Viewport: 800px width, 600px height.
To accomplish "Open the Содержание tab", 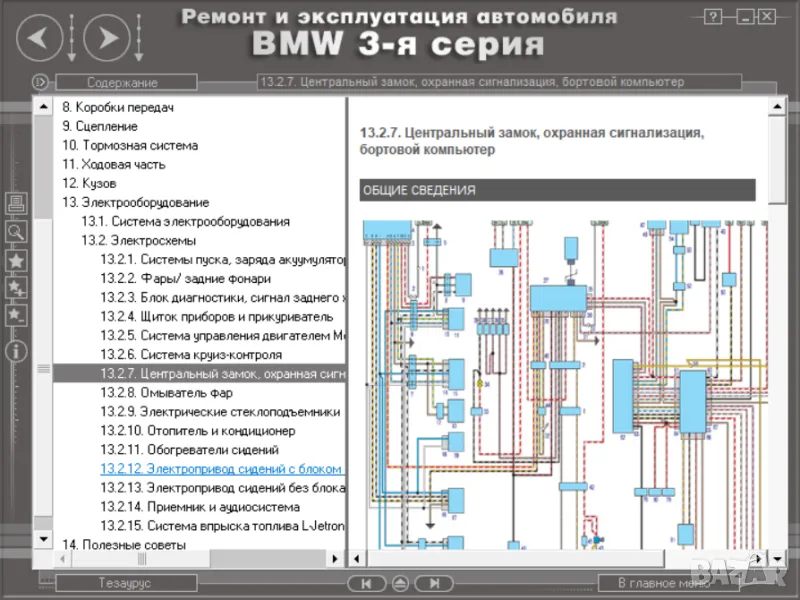I will pos(121,82).
